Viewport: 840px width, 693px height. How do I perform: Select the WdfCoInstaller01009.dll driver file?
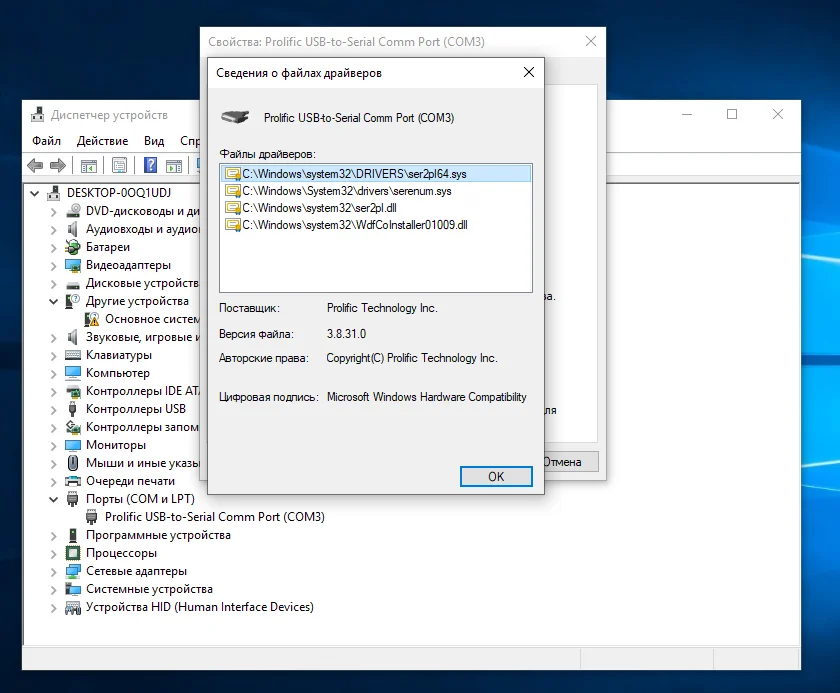tap(355, 225)
